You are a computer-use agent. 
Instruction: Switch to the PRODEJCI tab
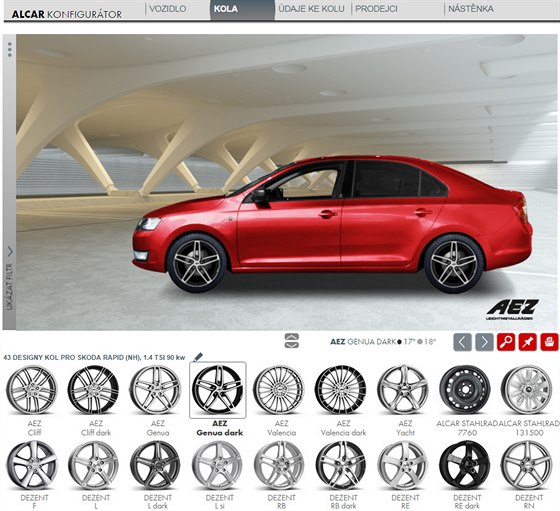click(x=376, y=9)
